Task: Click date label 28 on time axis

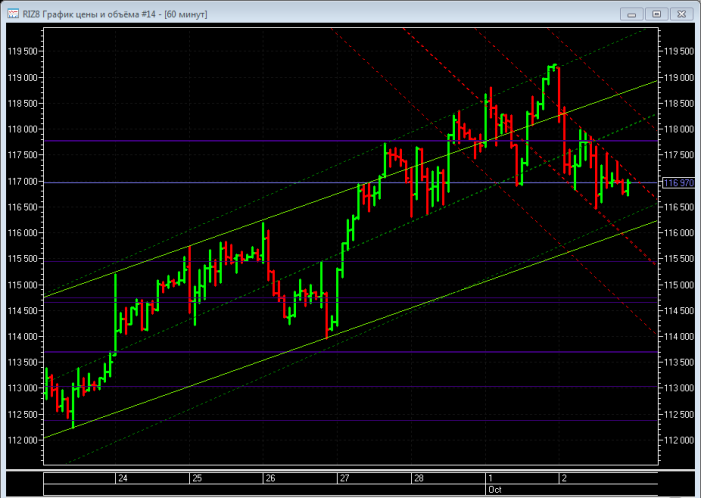Action: click(x=418, y=478)
